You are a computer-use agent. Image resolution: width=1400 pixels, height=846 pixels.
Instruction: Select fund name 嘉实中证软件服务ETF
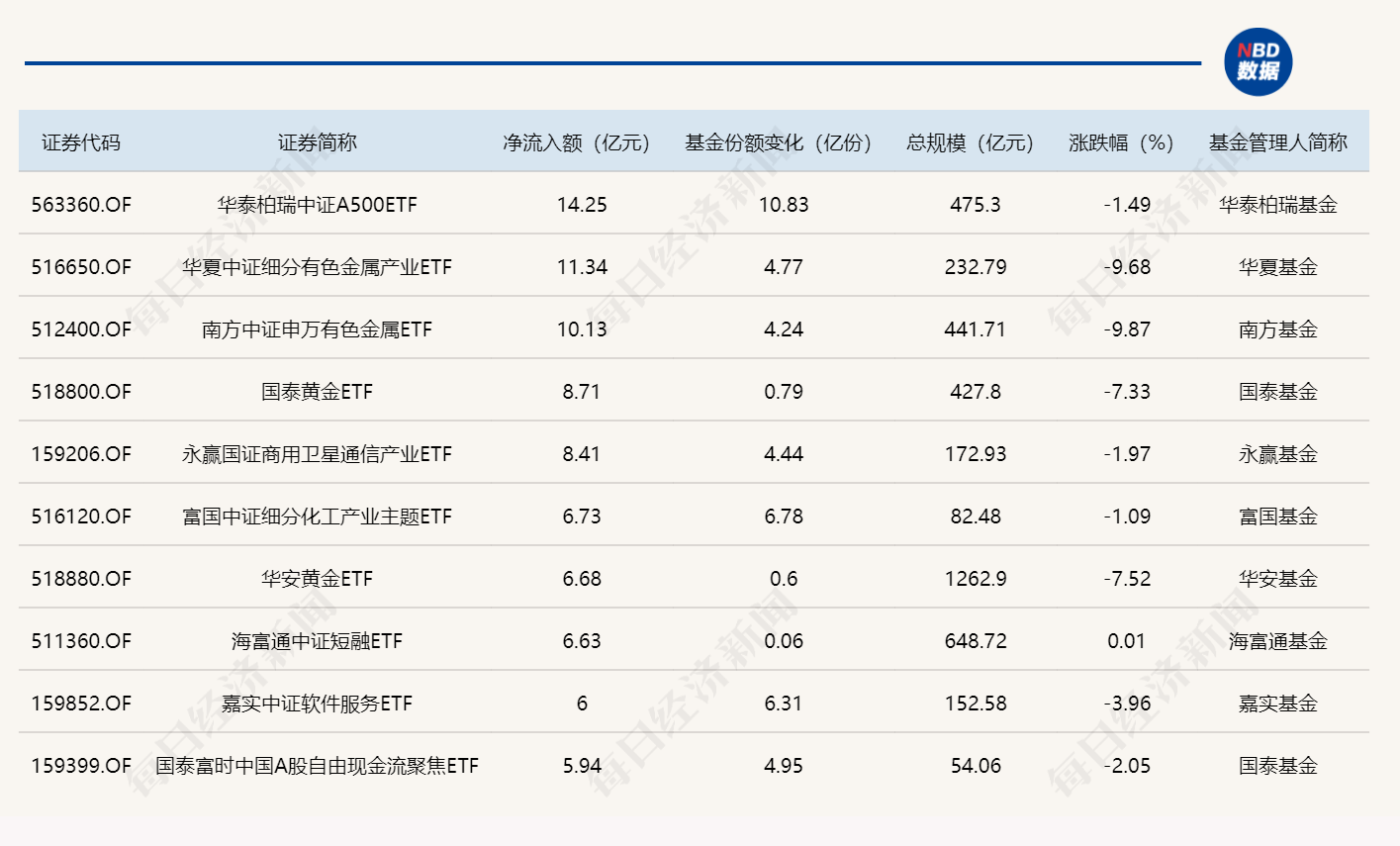pyautogui.click(x=317, y=704)
